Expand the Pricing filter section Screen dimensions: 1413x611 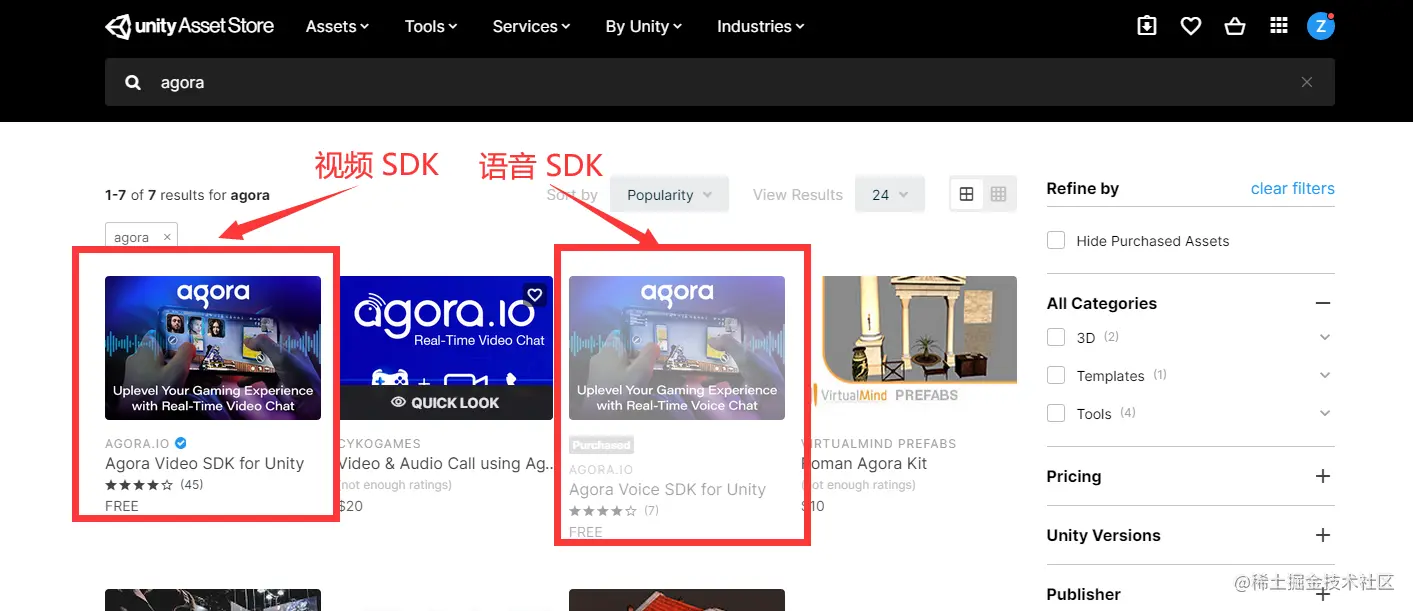(1323, 476)
